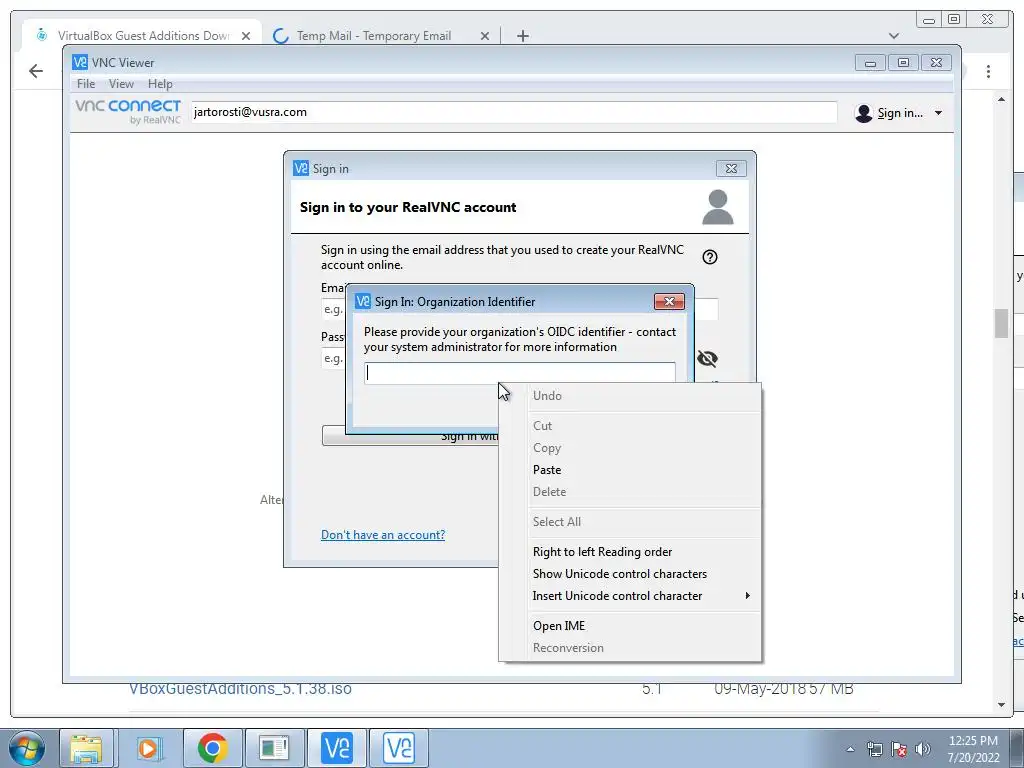
Task: Click the OIDC identifier input field
Action: coord(520,373)
